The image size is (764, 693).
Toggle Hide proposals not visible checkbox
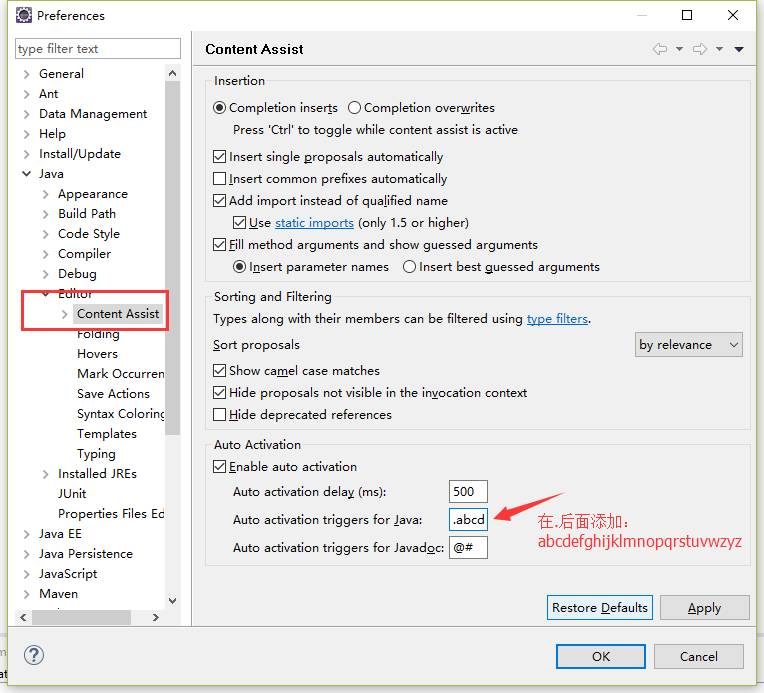[219, 392]
